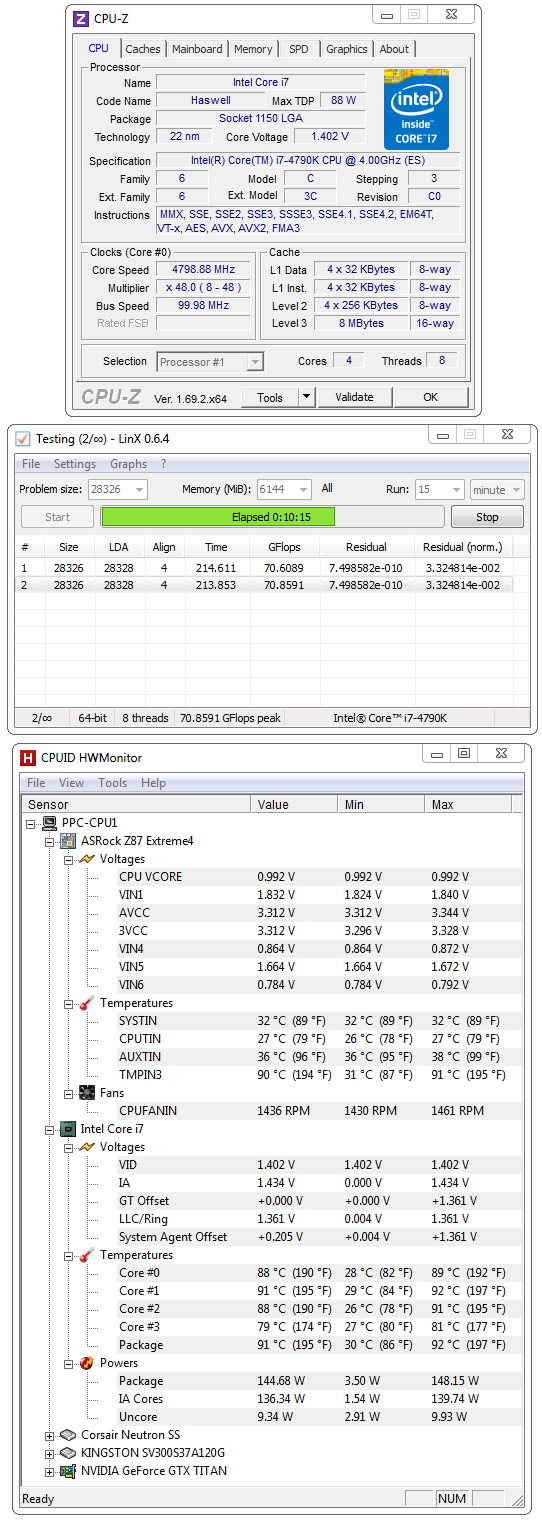
Task: Click the motherboard Voltages lightning icon
Action: tap(86, 859)
